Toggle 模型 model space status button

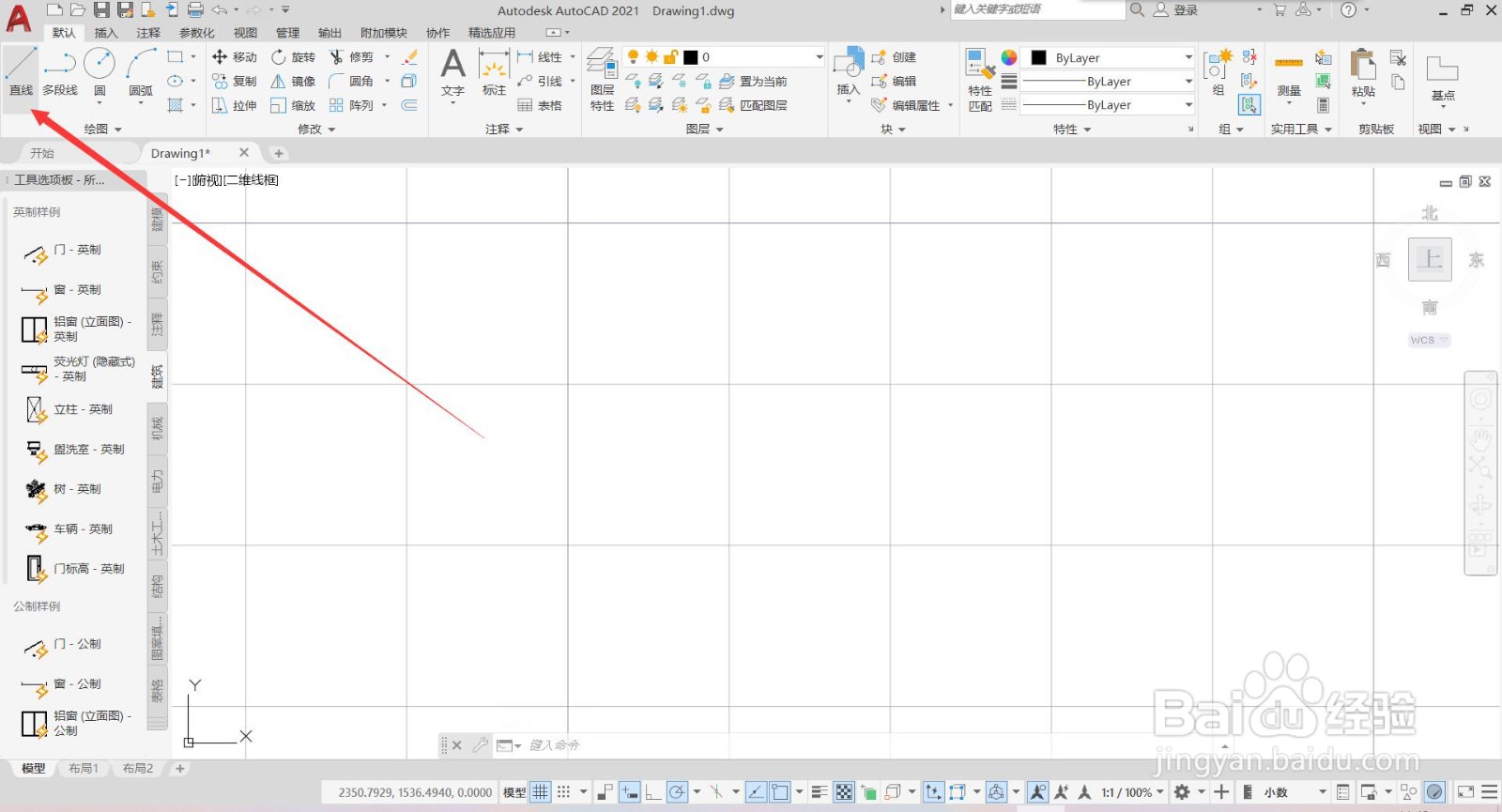(x=514, y=792)
